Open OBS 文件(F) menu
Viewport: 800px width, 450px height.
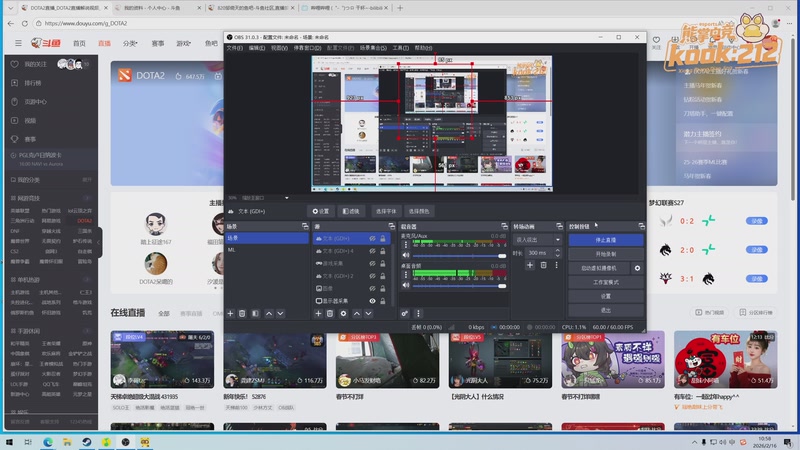pos(235,48)
